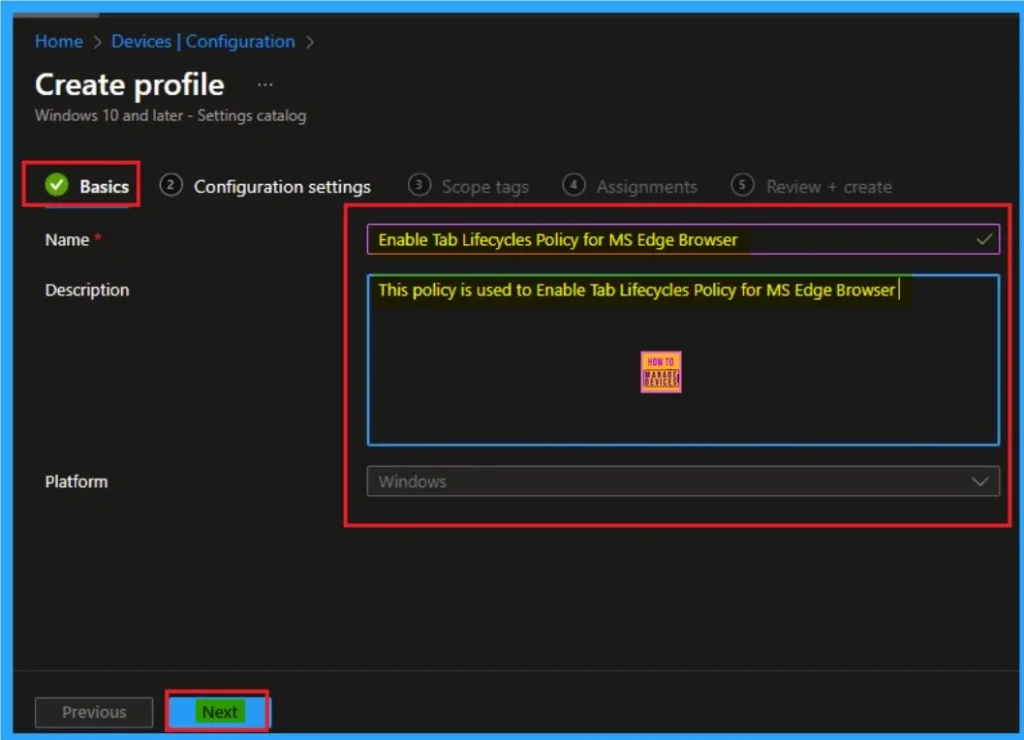This screenshot has height=740, width=1024.
Task: Click the Name field label
Action: tap(67, 240)
